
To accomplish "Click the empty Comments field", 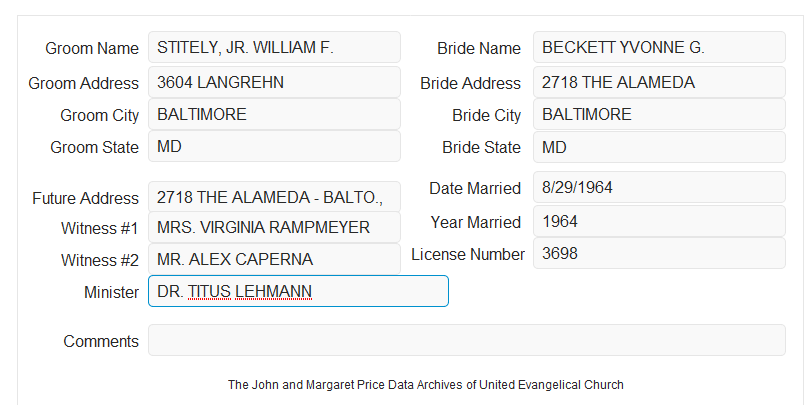I will [x=467, y=340].
